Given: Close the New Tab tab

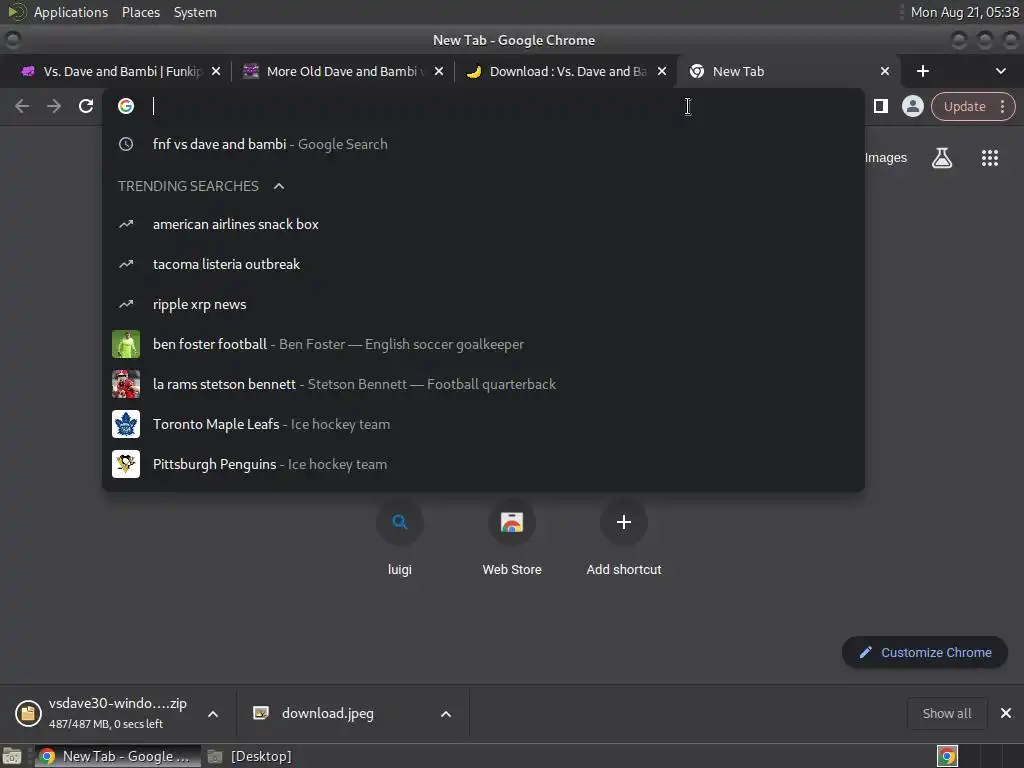Looking at the screenshot, I should point(885,71).
